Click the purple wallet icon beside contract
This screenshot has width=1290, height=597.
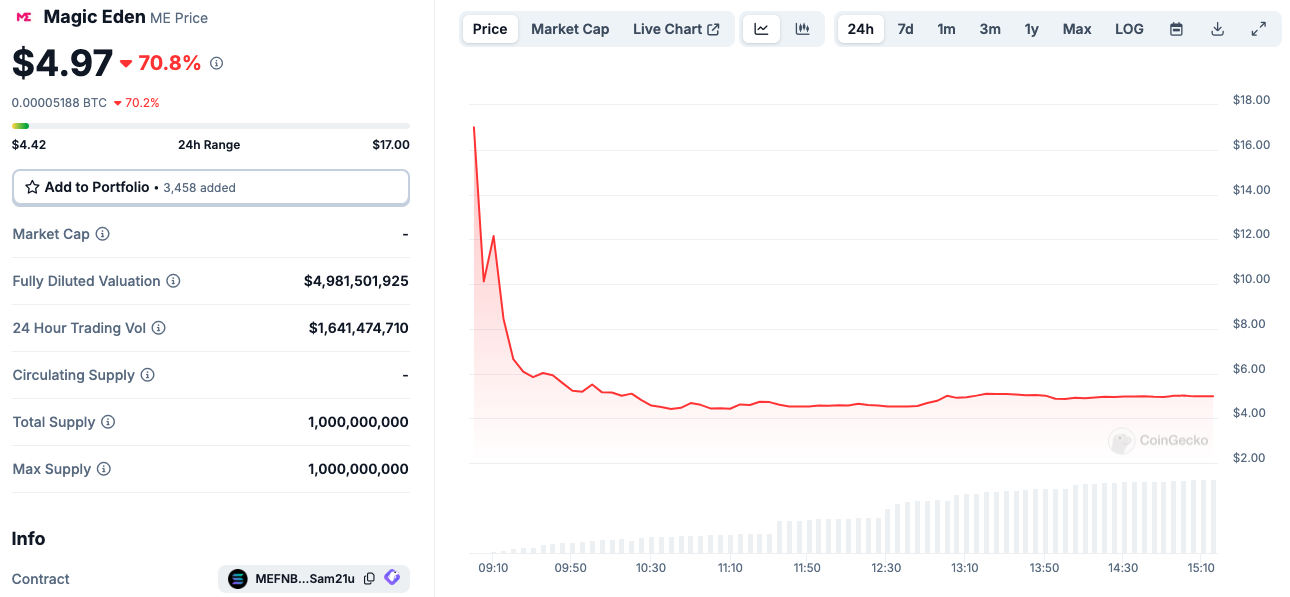[392, 578]
